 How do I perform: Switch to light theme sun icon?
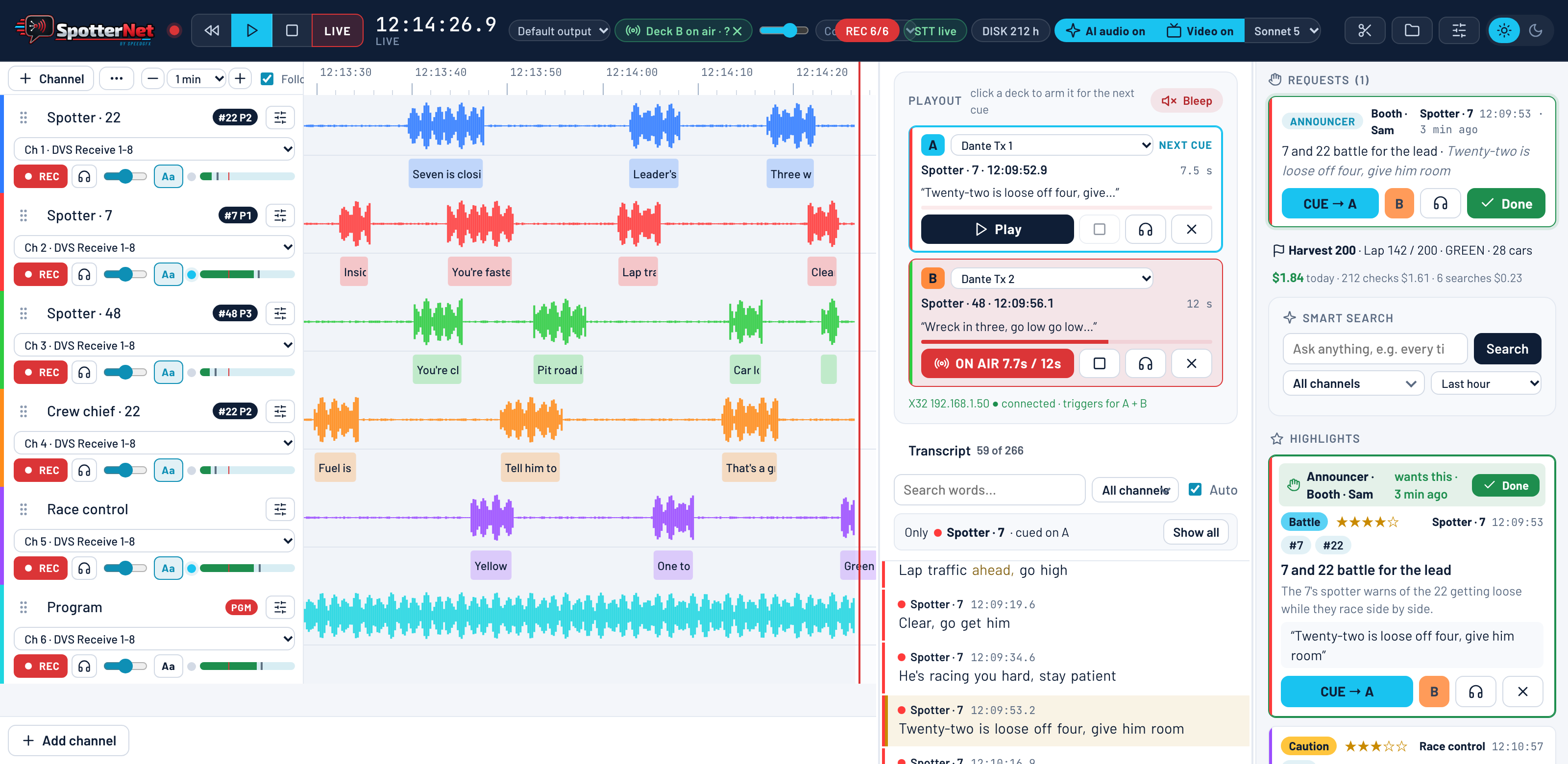pos(1503,30)
